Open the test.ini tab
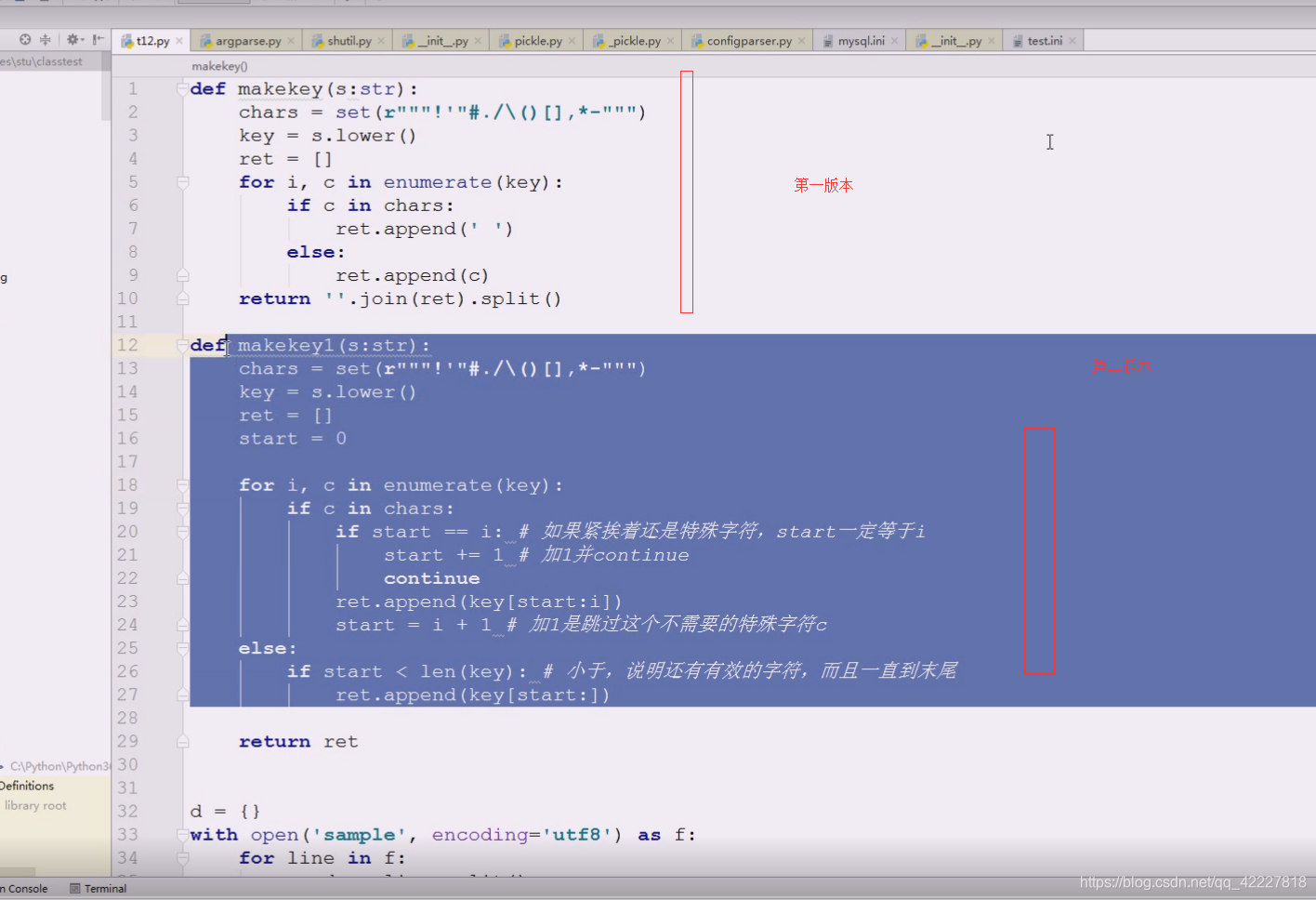1316x900 pixels. point(1045,41)
